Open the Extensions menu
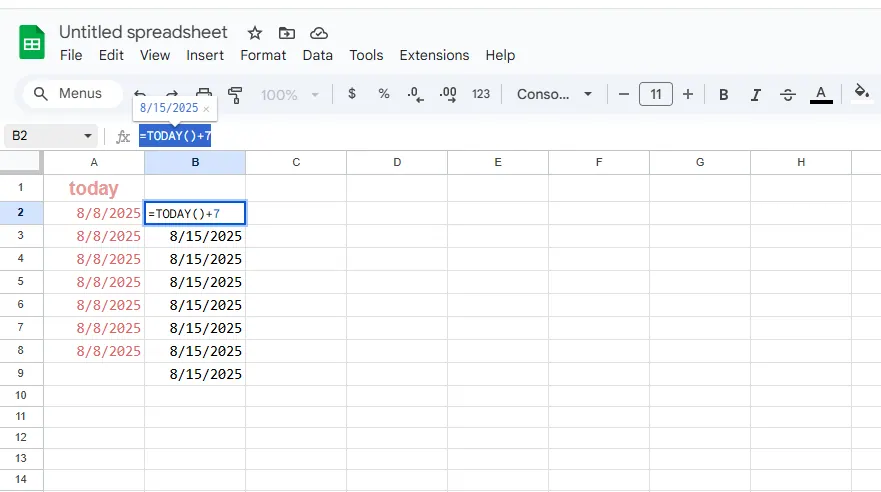Screen dimensions: 881x492 (434, 55)
